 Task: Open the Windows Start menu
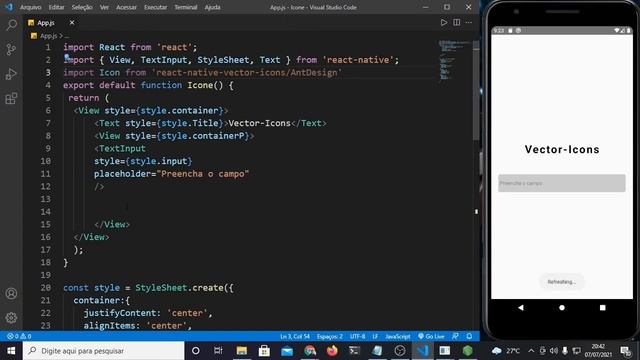tap(11, 351)
